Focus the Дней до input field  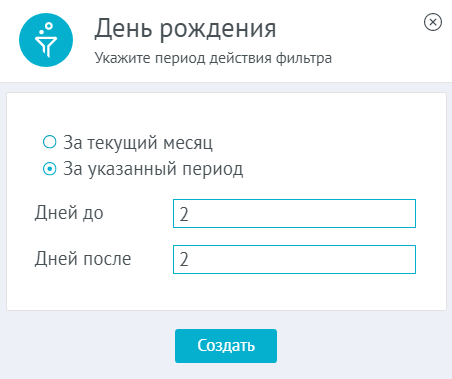294,214
